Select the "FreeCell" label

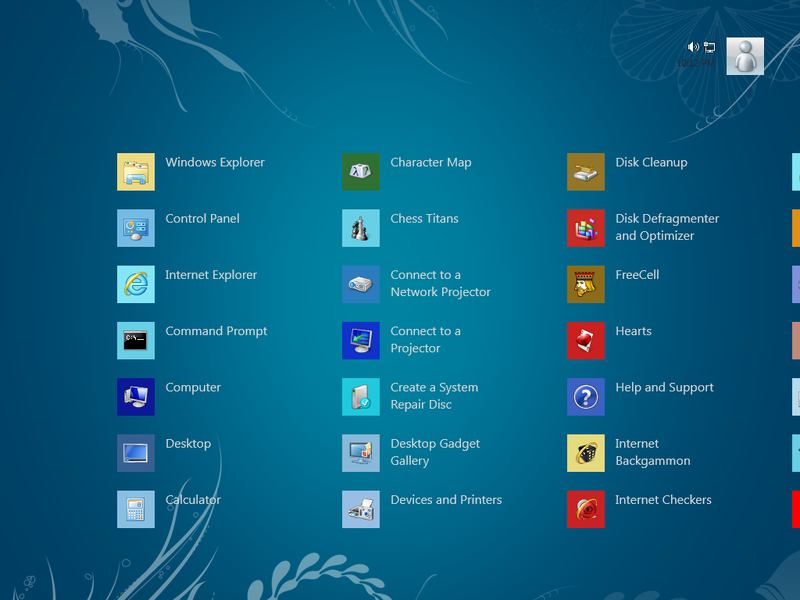[x=637, y=274]
